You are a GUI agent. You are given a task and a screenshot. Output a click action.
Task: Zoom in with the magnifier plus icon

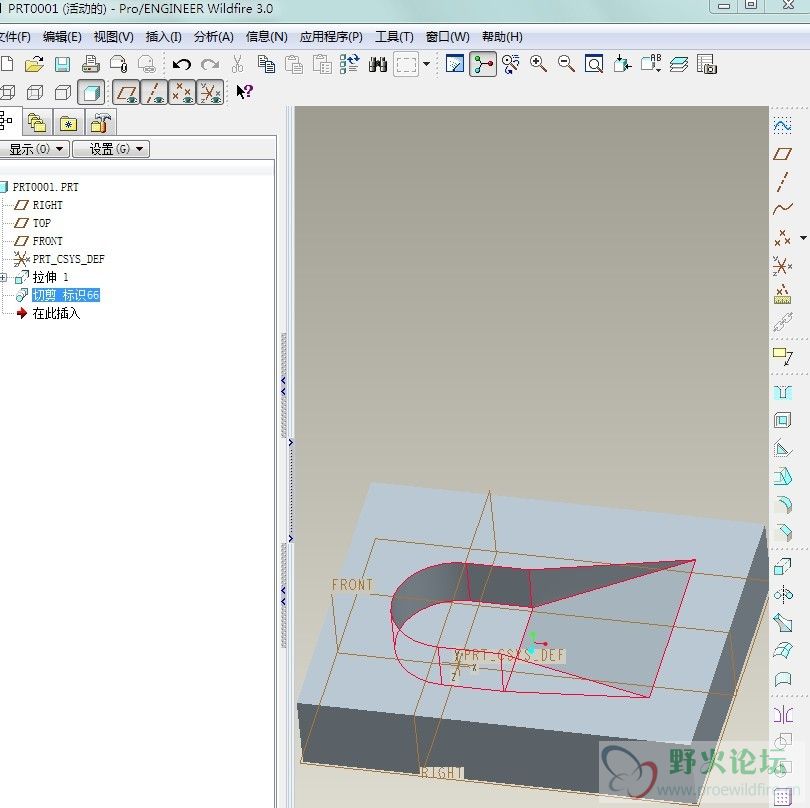click(538, 65)
